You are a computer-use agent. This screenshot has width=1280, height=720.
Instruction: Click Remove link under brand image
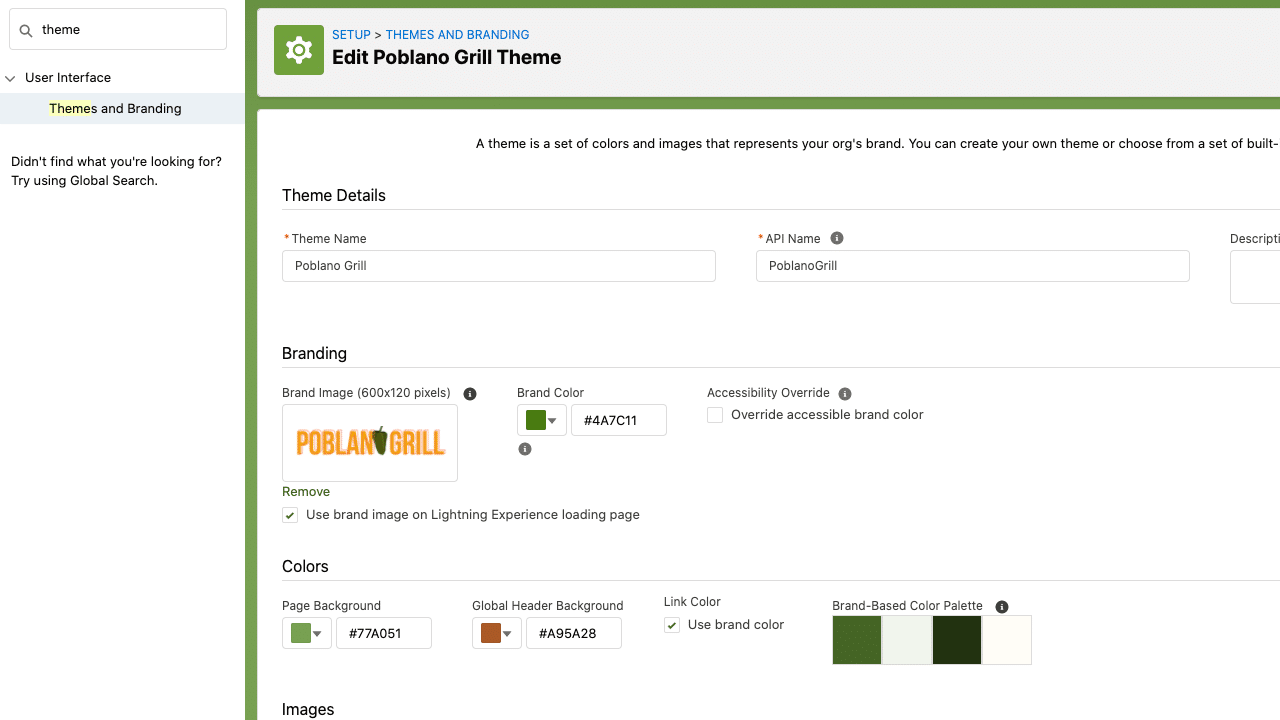pos(306,492)
